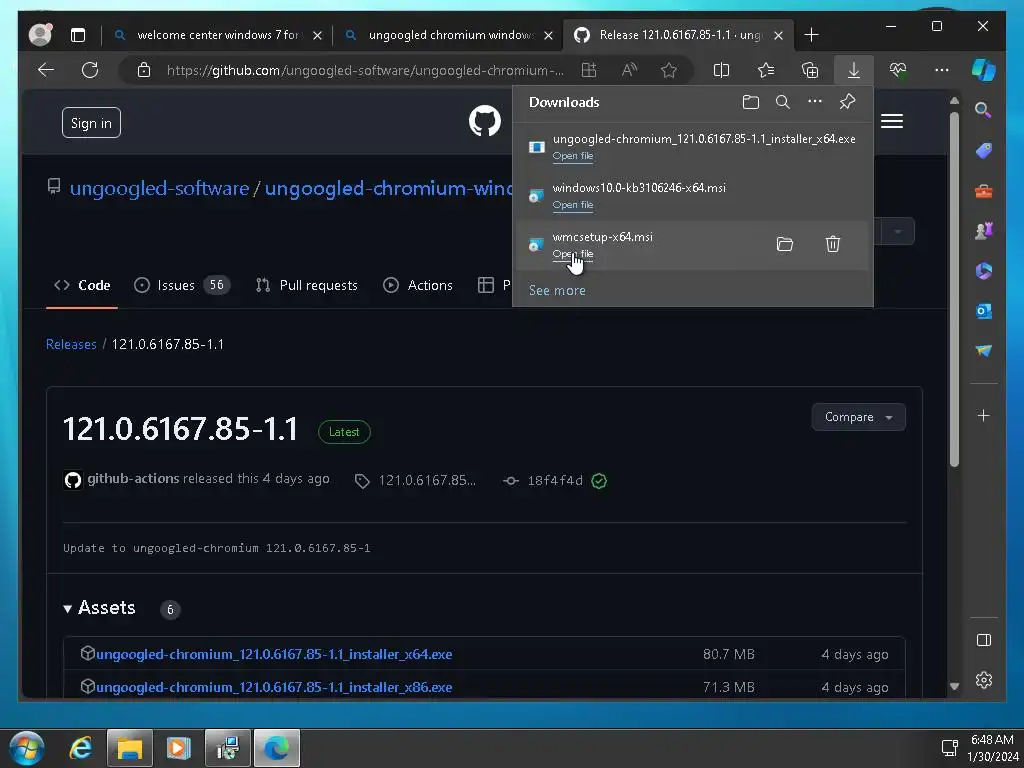Image resolution: width=1024 pixels, height=768 pixels.
Task: Open a new browser tab
Action: pyautogui.click(x=811, y=35)
